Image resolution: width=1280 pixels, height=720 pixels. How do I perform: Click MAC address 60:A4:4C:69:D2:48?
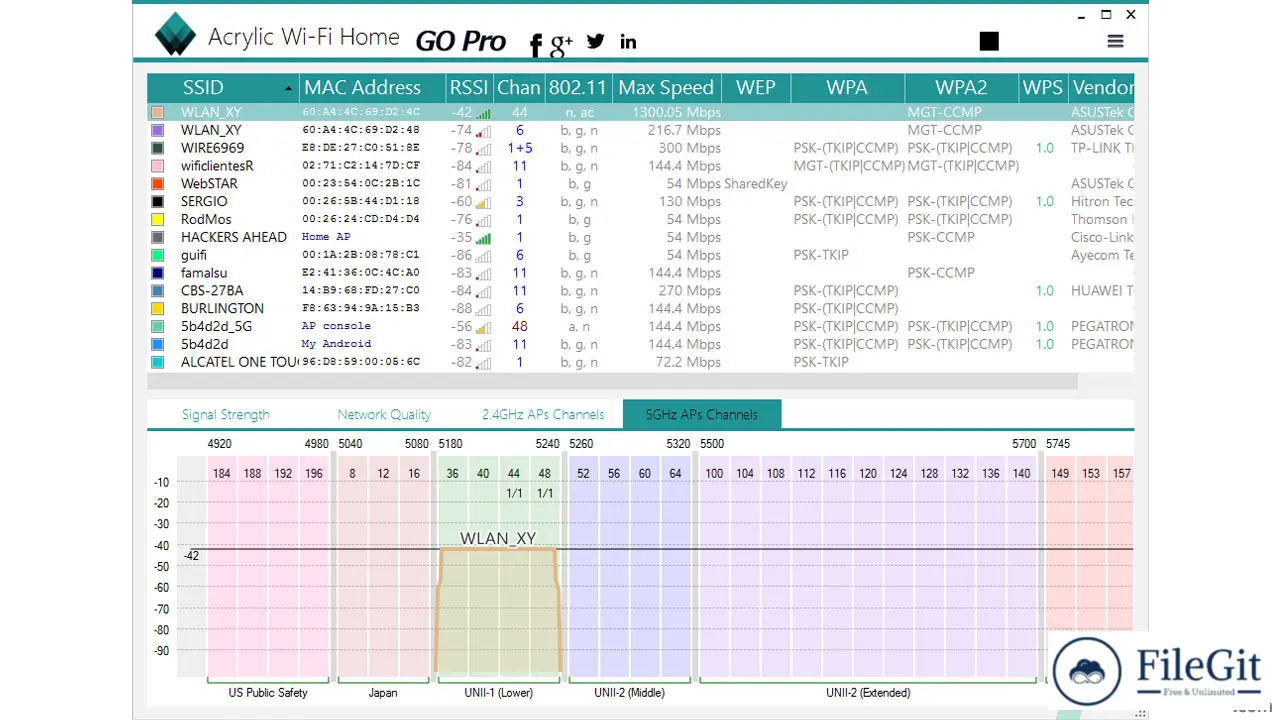pyautogui.click(x=361, y=130)
